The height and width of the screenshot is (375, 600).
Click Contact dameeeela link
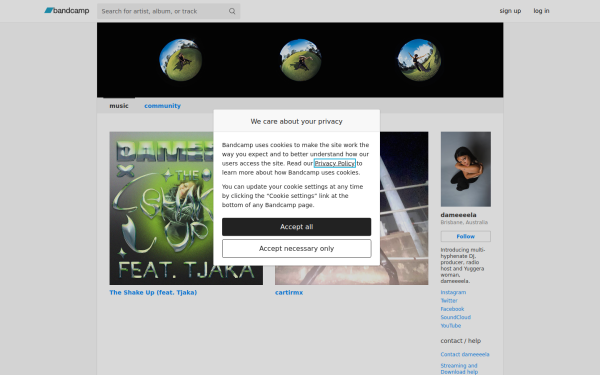(465, 354)
